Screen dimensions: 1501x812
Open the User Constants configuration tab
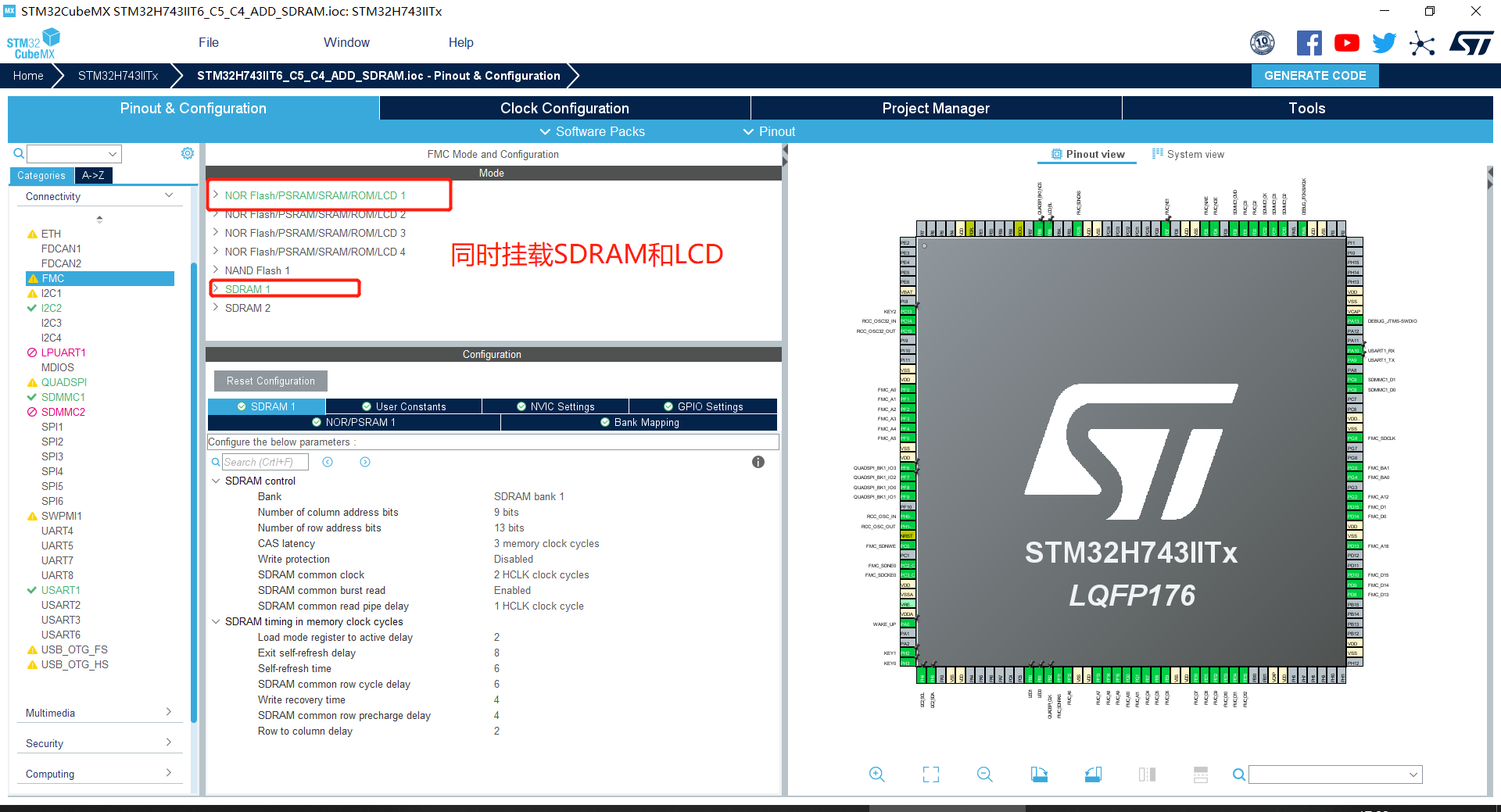403,406
